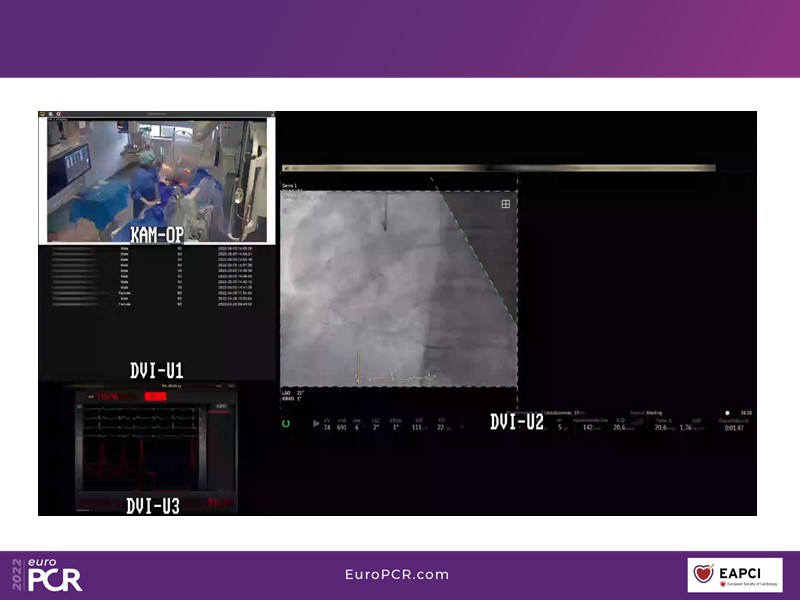Image resolution: width=800 pixels, height=600 pixels.
Task: Click the yellow progress bar above the angiogram
Action: [498, 168]
